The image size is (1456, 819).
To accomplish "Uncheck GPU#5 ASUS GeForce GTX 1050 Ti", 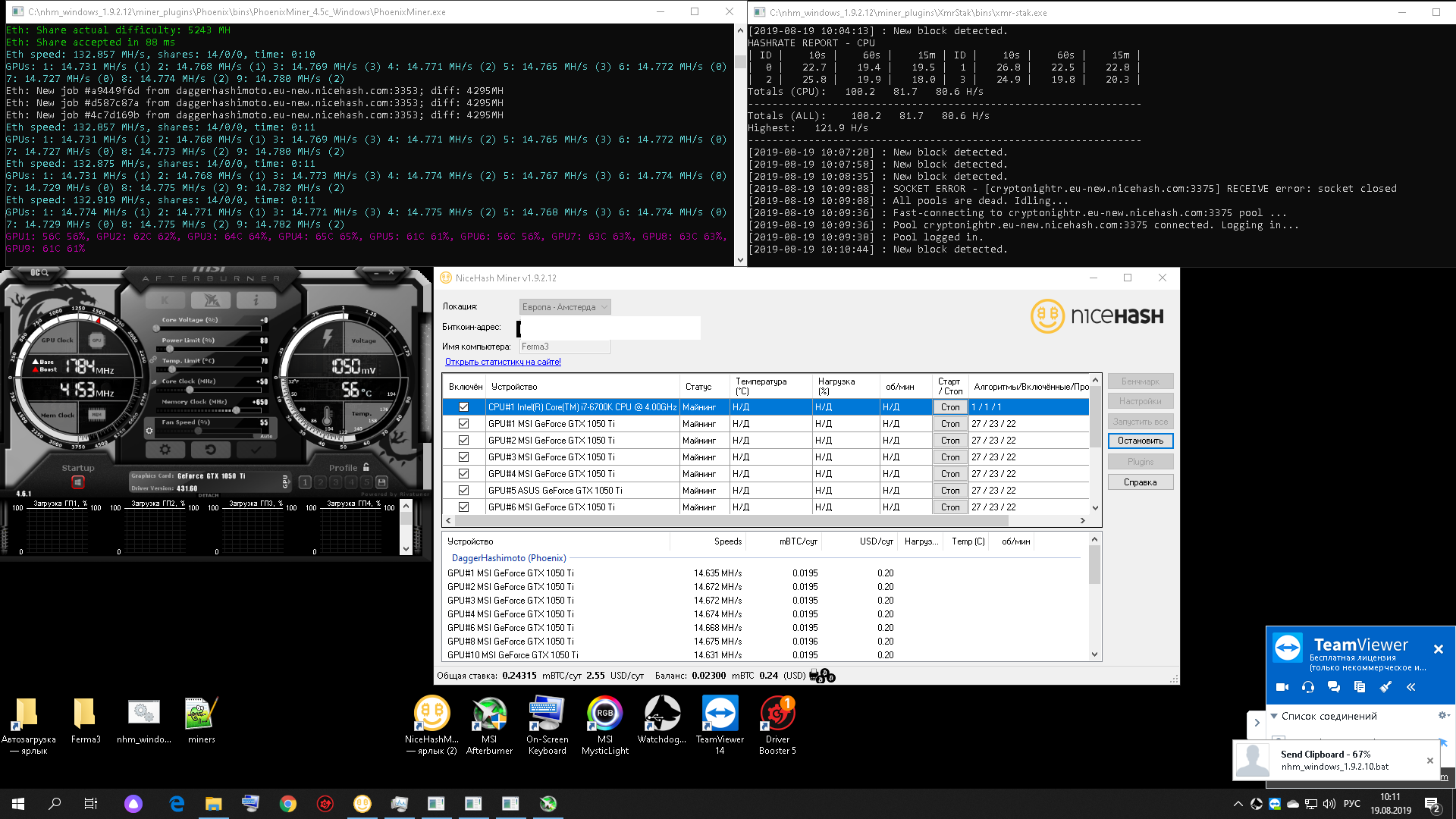I will click(463, 490).
